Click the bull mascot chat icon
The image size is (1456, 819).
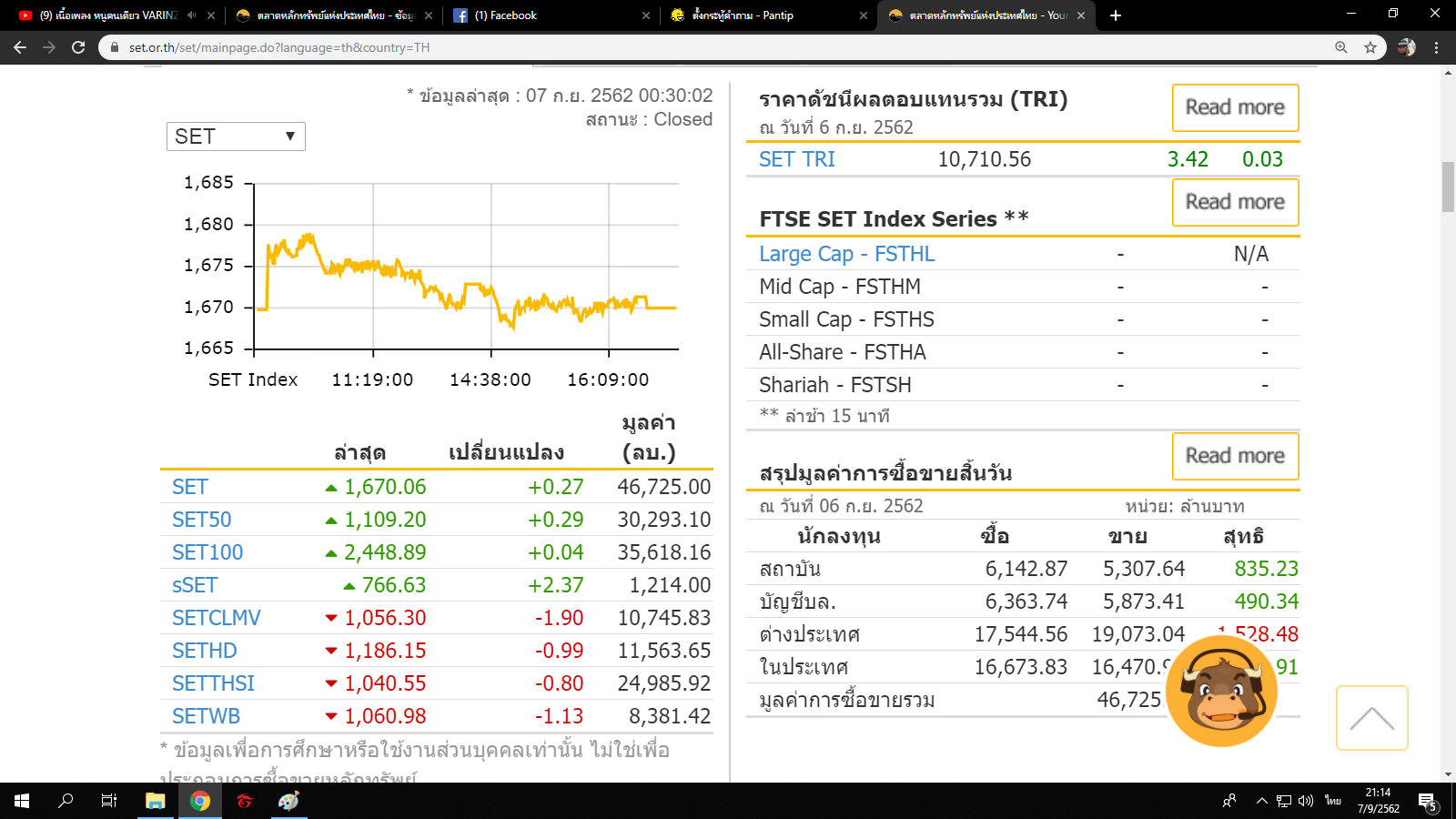[1222, 691]
